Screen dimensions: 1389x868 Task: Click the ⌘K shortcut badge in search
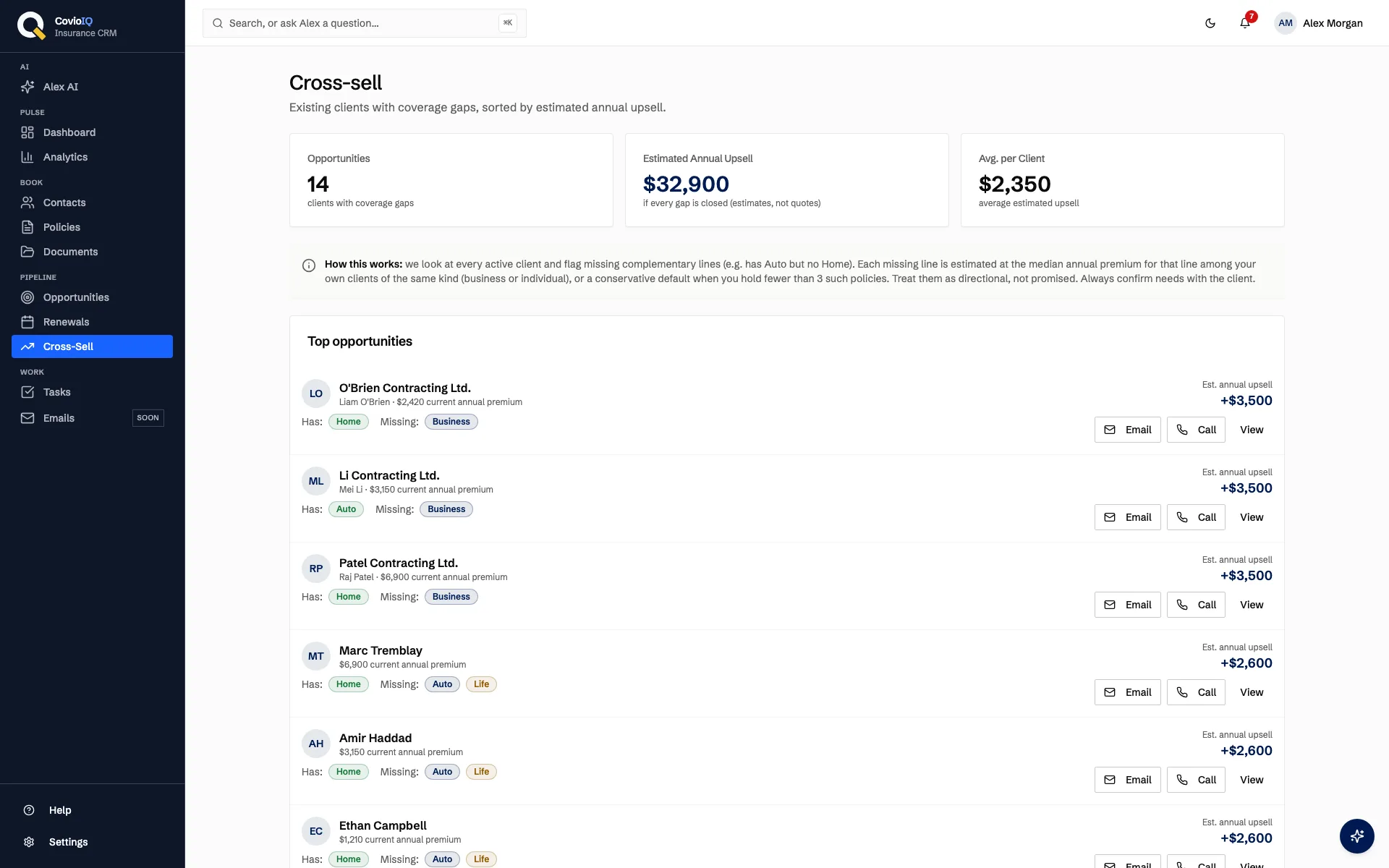click(508, 23)
